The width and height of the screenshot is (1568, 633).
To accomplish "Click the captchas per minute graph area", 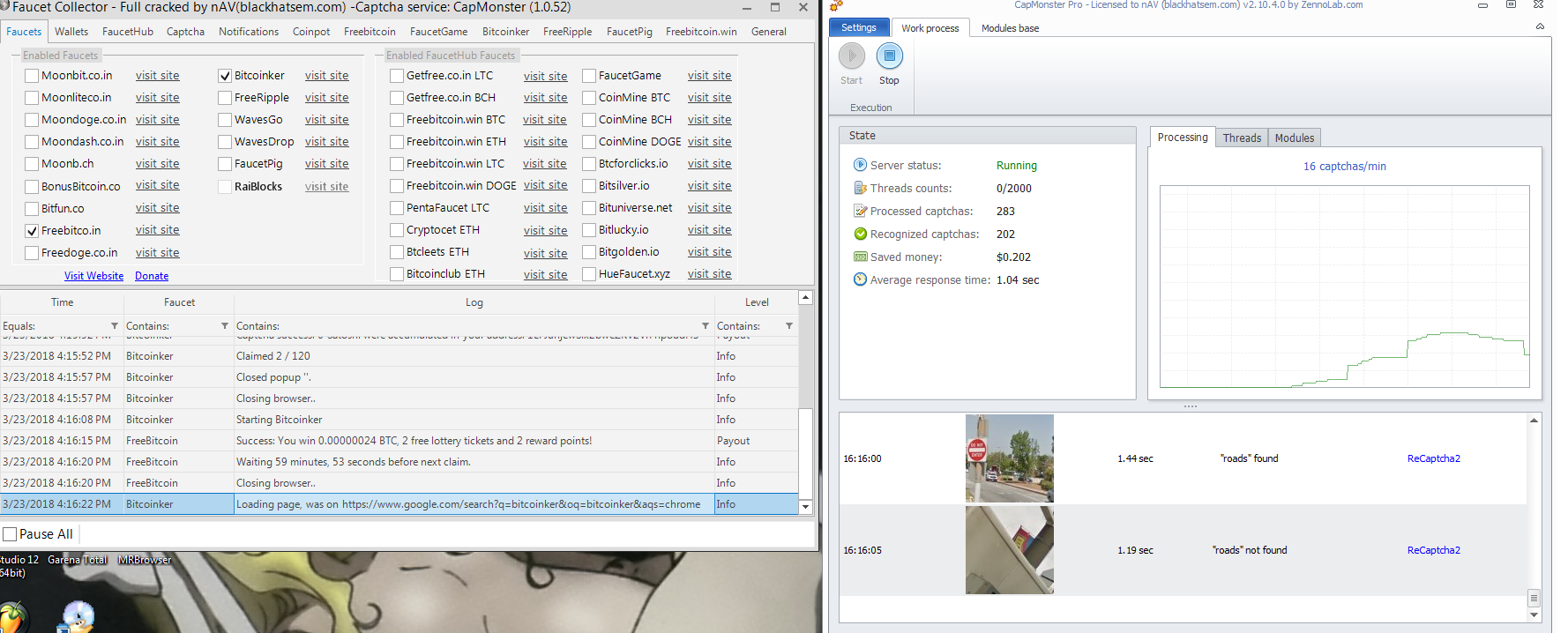I will pyautogui.click(x=1344, y=287).
